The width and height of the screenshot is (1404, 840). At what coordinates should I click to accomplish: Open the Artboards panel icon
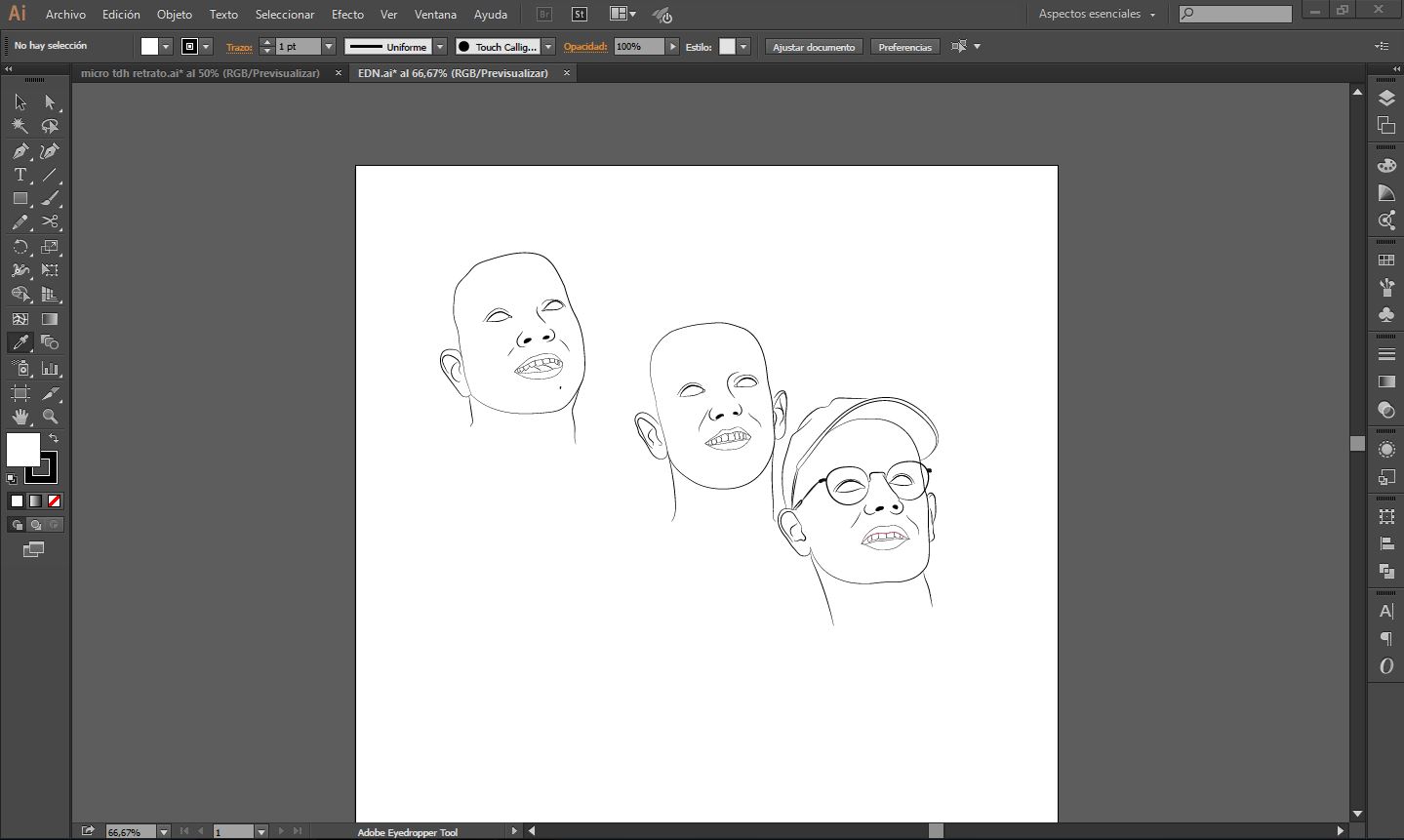pos(1386,125)
